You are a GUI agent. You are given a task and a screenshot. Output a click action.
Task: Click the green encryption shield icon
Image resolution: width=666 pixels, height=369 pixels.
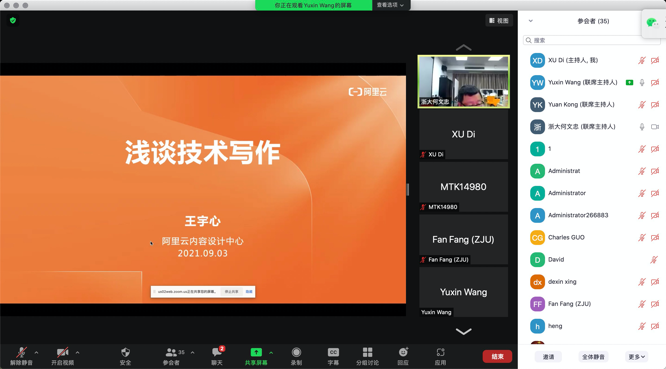(x=13, y=20)
